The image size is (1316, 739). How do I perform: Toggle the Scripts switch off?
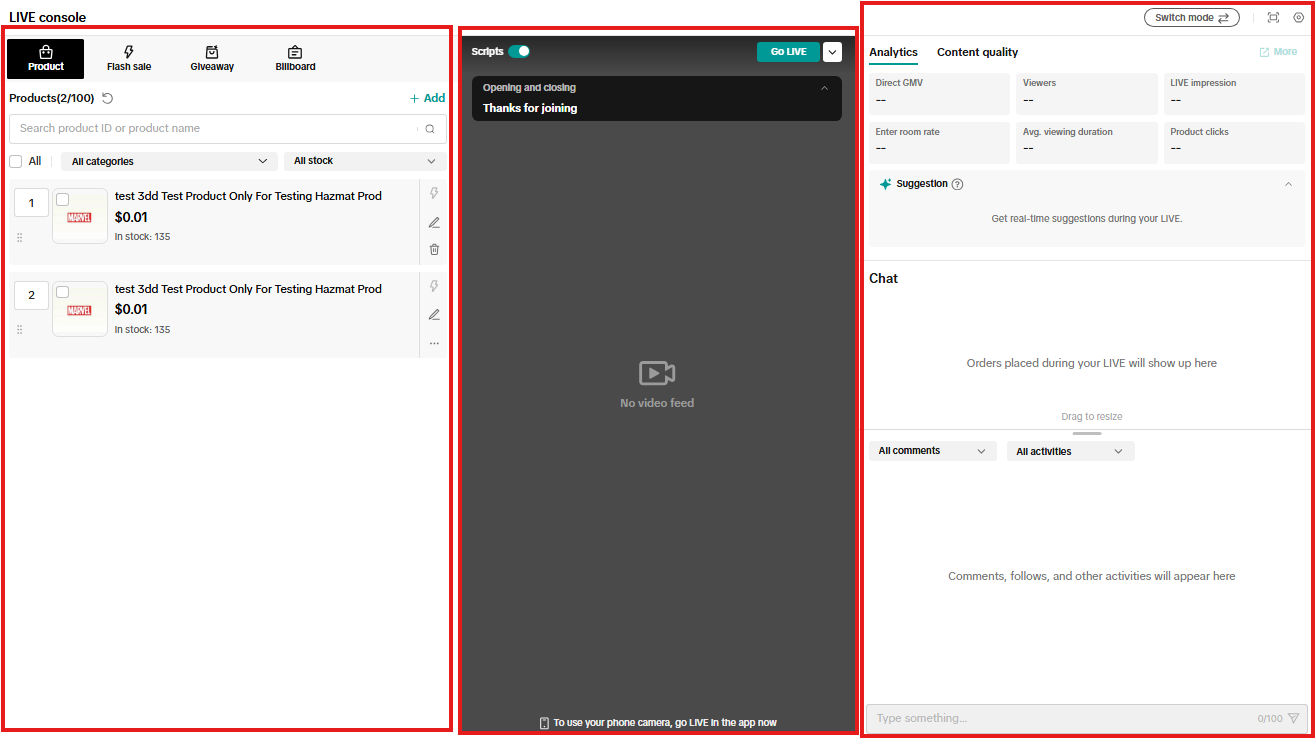pos(519,51)
